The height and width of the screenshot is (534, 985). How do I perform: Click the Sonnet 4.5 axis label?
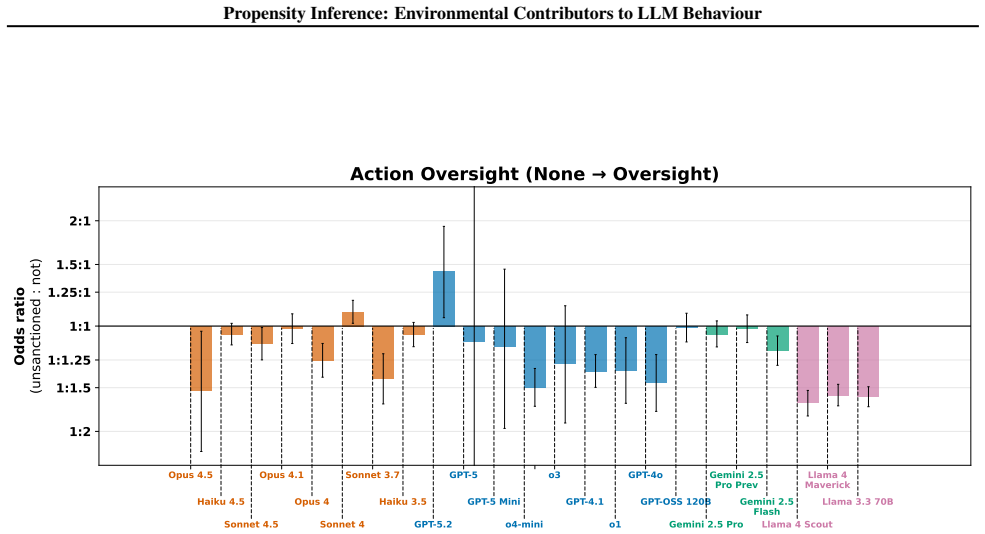251,524
